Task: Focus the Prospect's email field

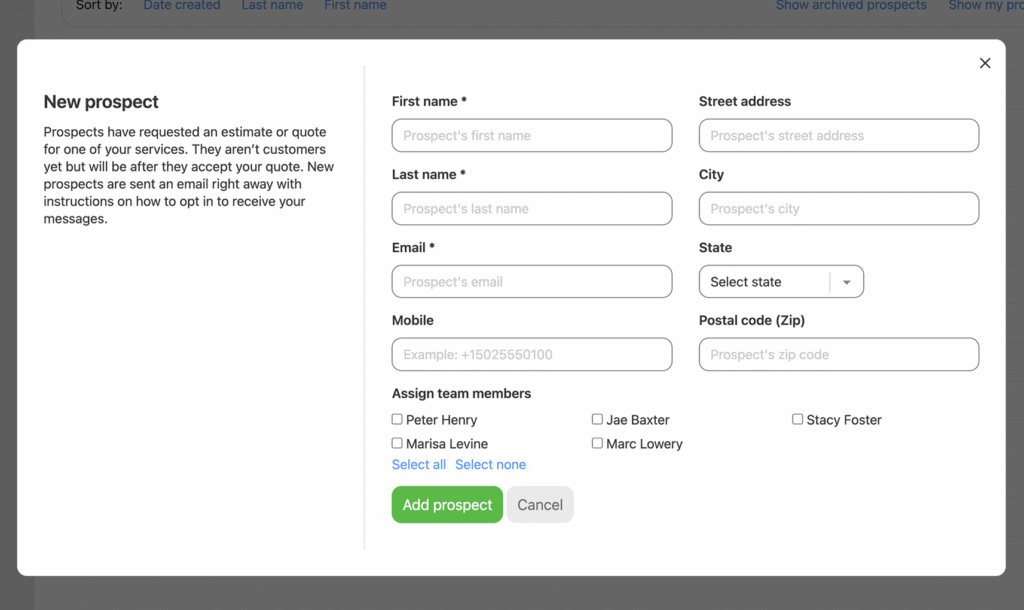Action: 532,282
